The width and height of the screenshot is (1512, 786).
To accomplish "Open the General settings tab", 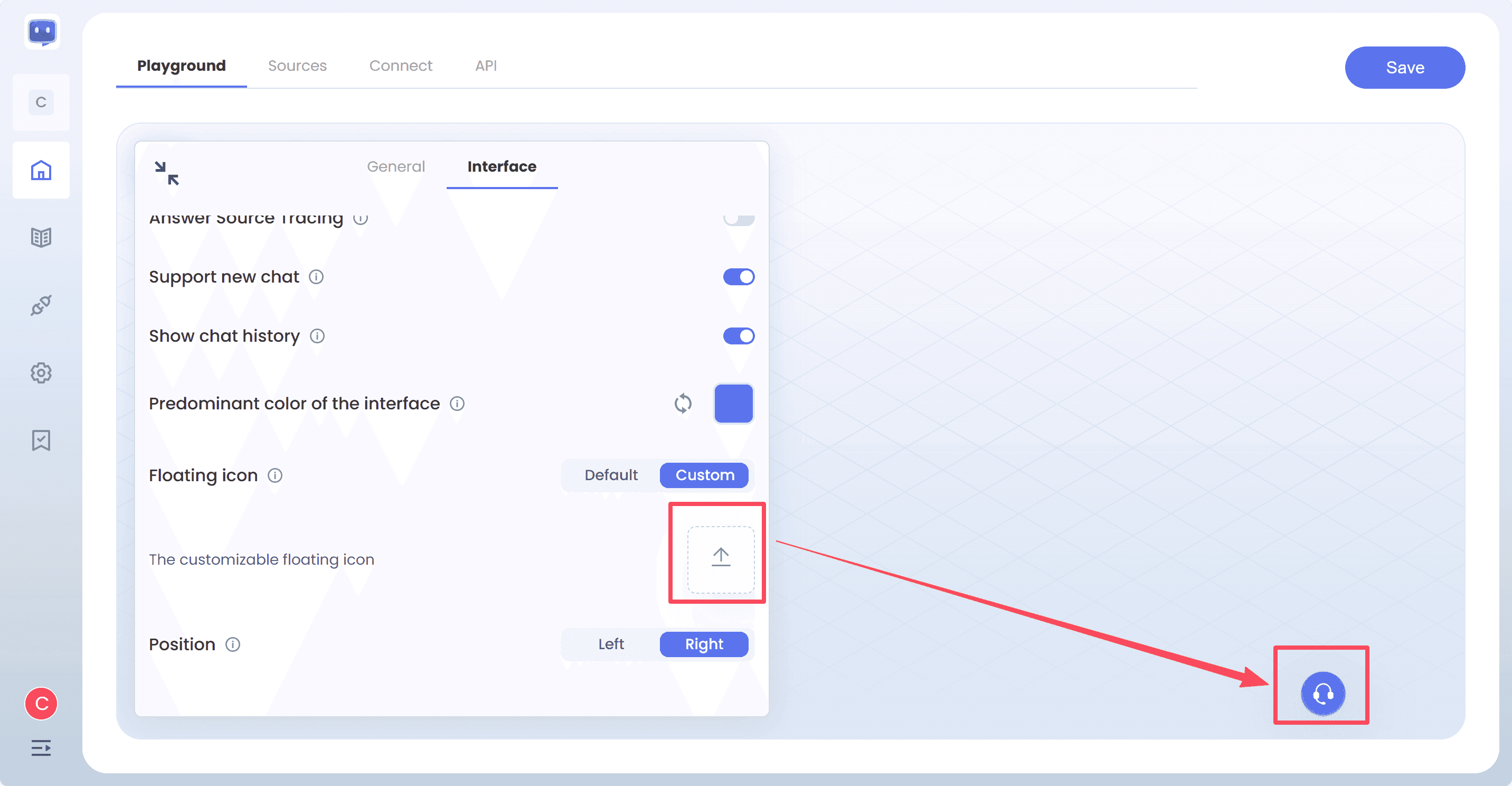I will [395, 166].
